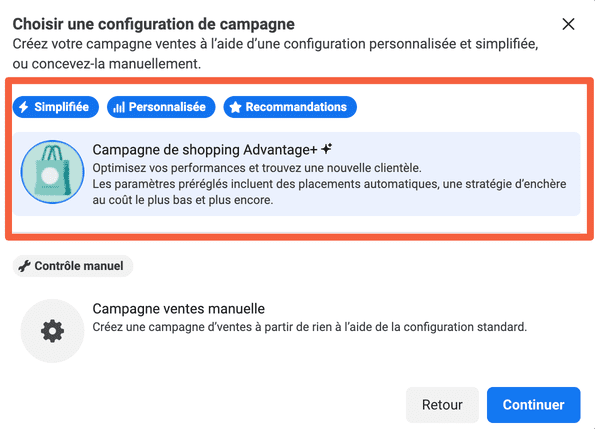595x429 pixels.
Task: Click the sparkle icon next to Advantage+
Action: (x=326, y=149)
